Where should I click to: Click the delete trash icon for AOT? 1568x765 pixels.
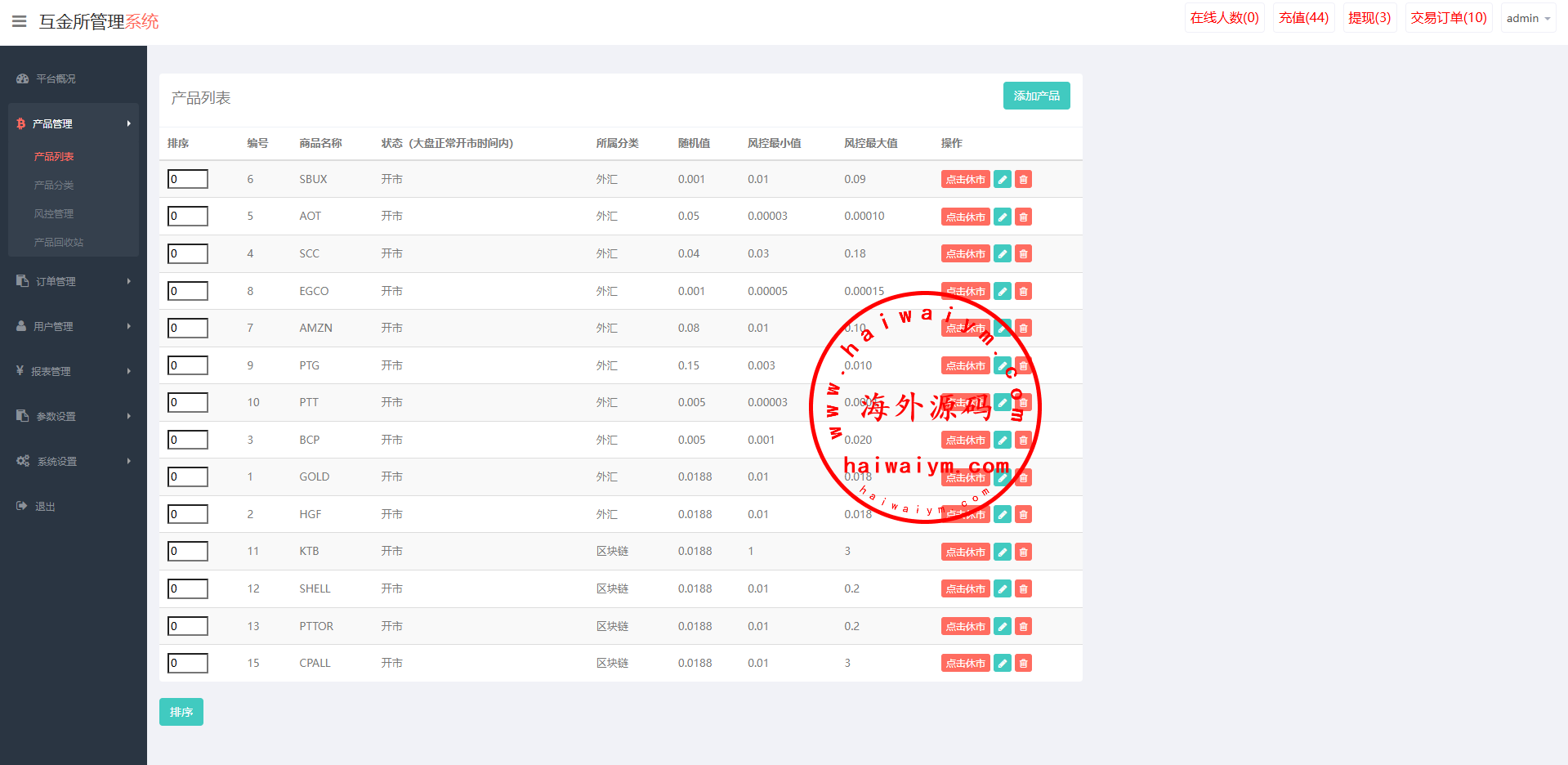point(1023,217)
